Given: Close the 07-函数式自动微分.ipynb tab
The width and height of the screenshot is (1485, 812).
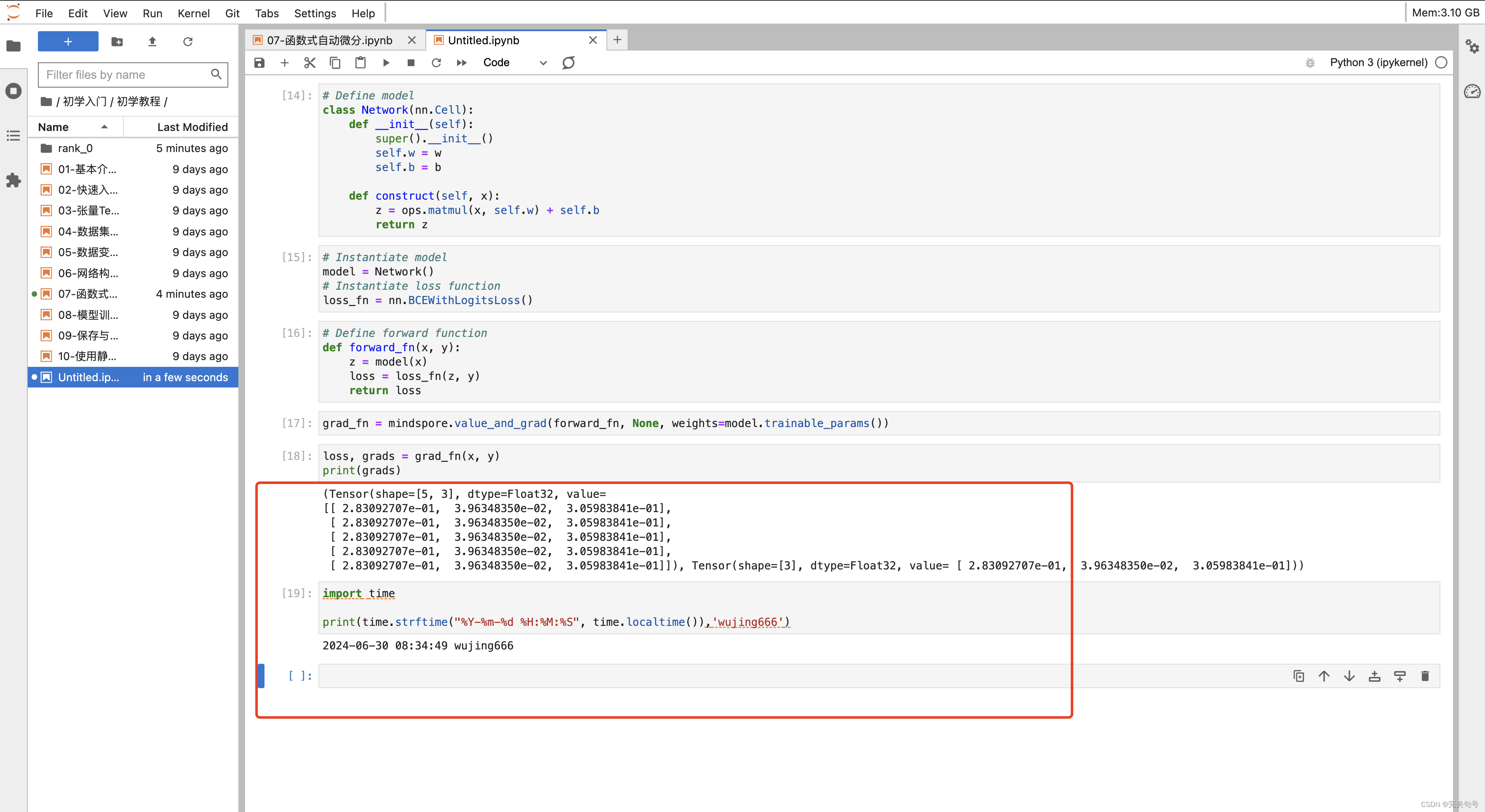Looking at the screenshot, I should coord(411,40).
